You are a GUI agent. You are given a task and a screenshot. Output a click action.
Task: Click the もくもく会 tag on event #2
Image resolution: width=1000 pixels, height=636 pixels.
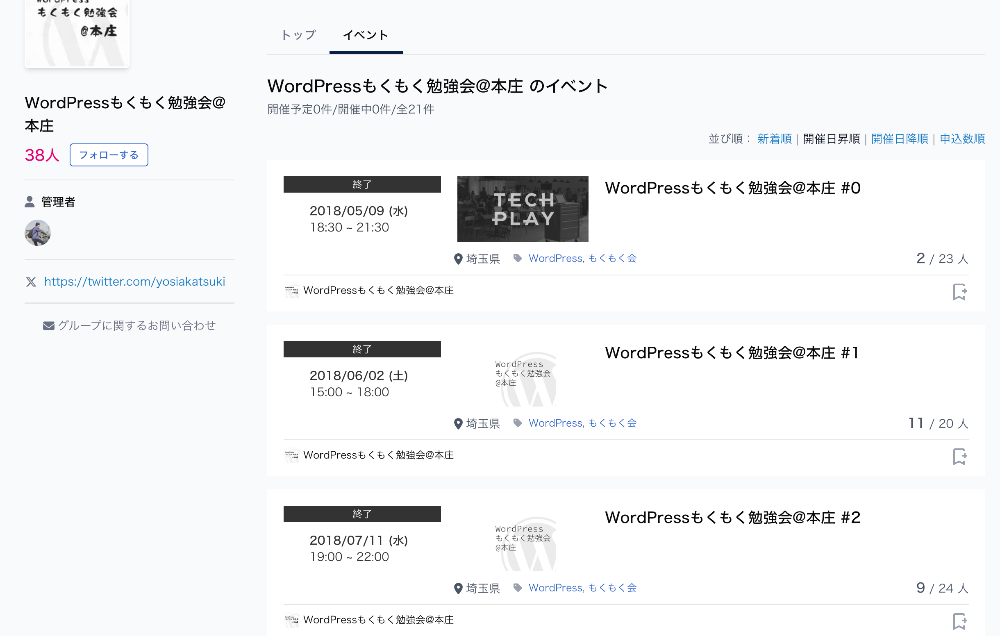(612, 588)
